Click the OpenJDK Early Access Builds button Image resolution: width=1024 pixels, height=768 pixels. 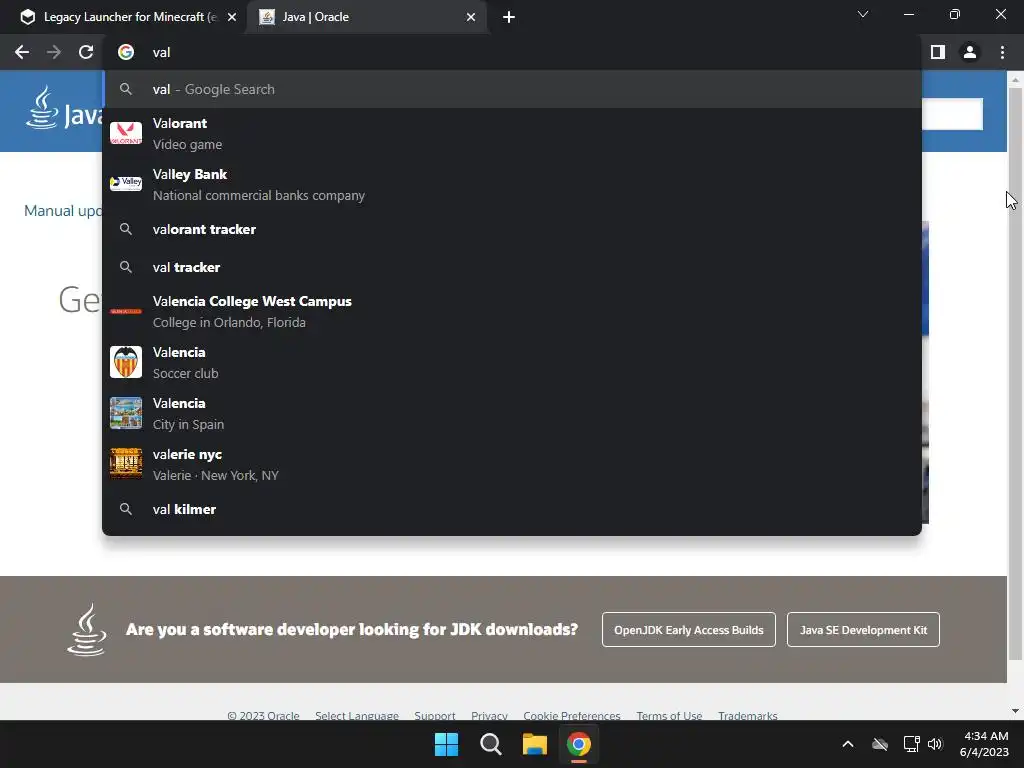[x=688, y=630]
